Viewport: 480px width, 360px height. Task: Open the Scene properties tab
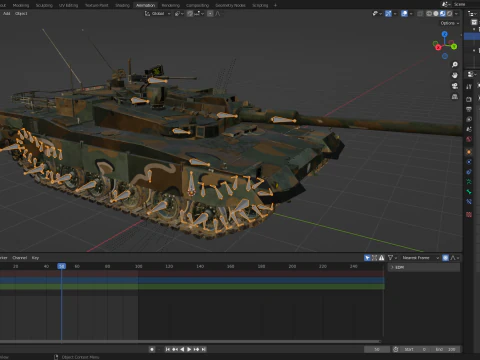[x=469, y=129]
